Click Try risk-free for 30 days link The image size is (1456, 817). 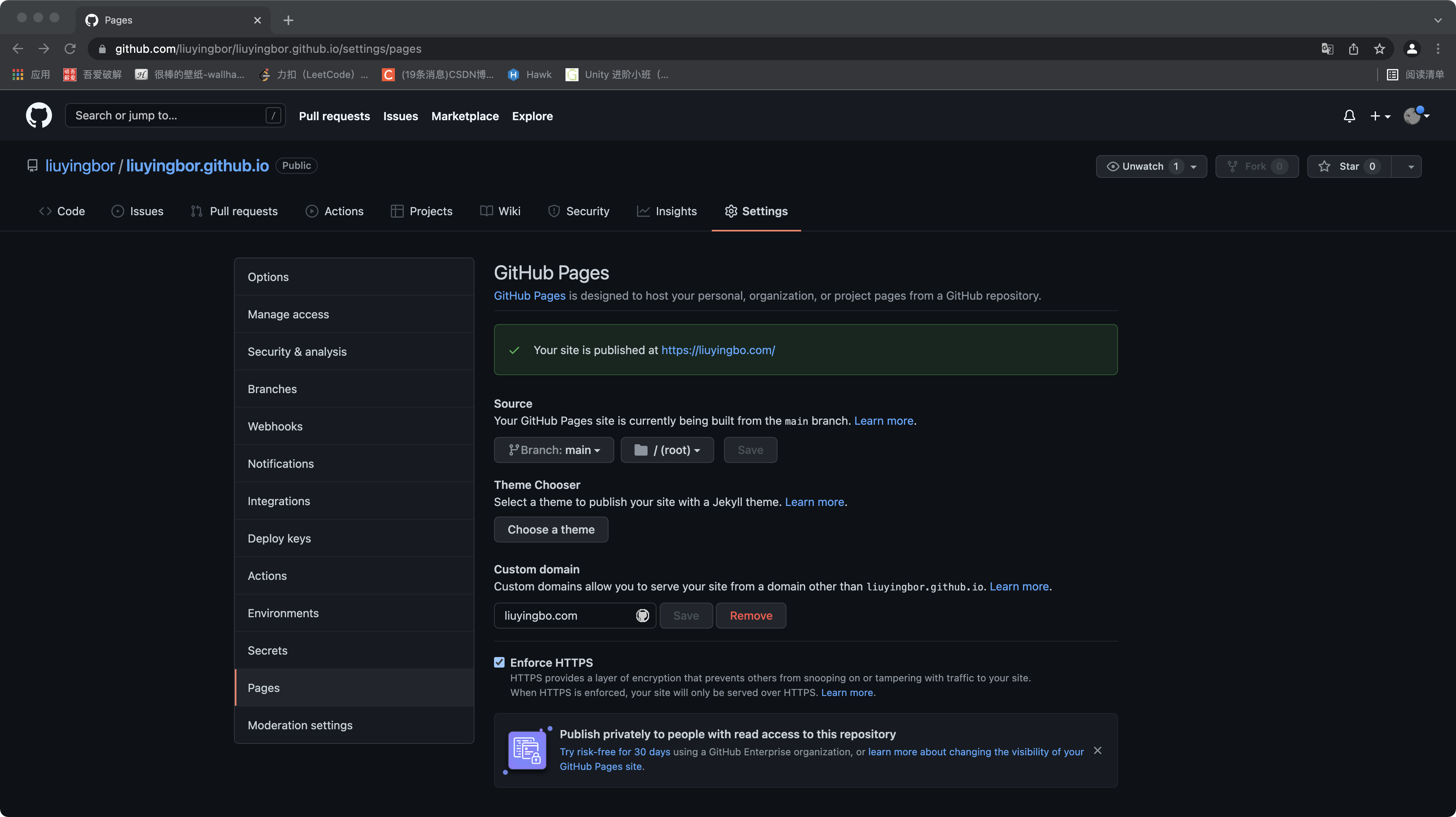pyautogui.click(x=615, y=752)
